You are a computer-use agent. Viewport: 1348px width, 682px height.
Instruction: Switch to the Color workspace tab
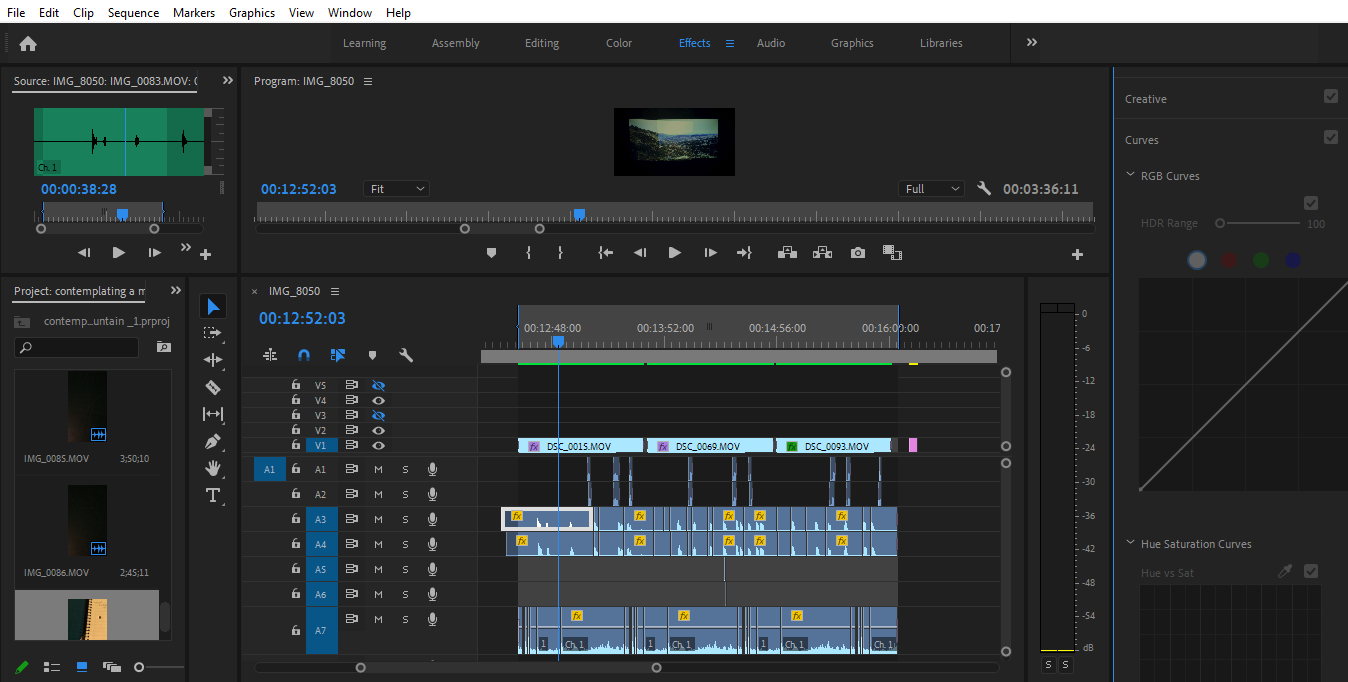click(618, 43)
